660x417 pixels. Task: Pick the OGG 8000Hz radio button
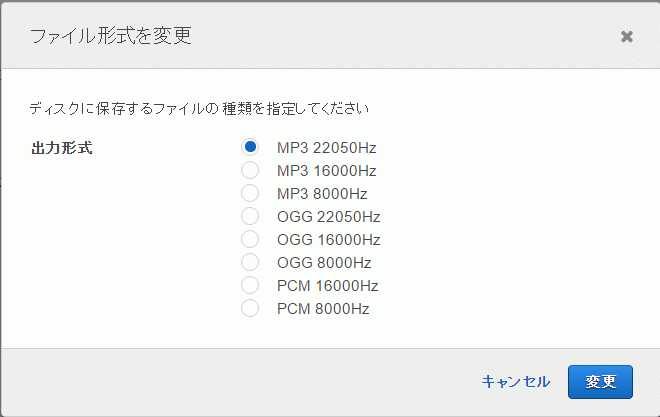250,262
